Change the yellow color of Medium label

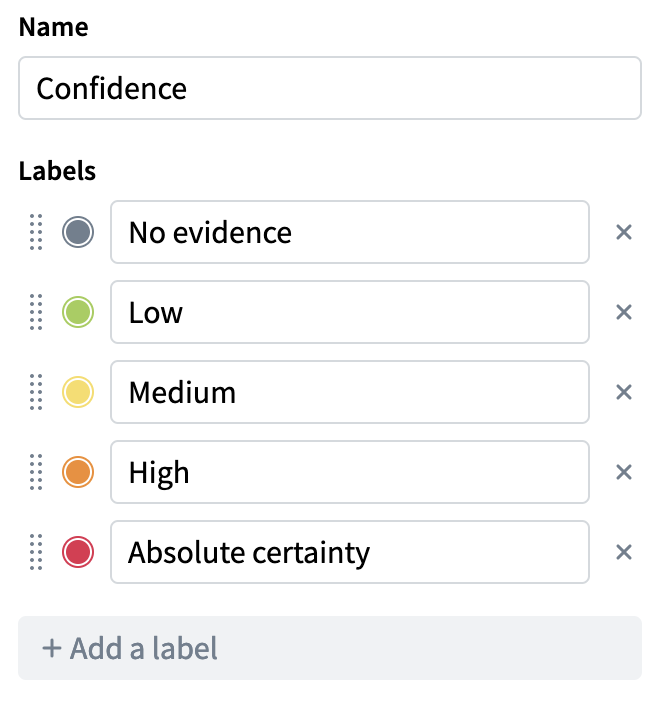pos(78,392)
